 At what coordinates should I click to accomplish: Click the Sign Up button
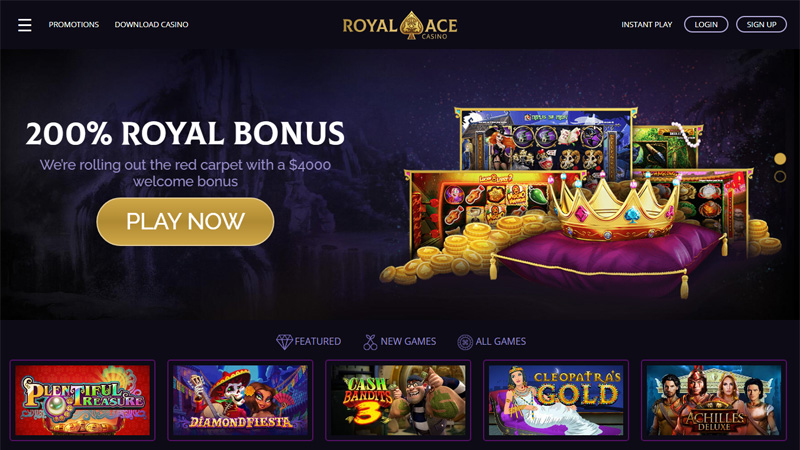click(x=761, y=24)
